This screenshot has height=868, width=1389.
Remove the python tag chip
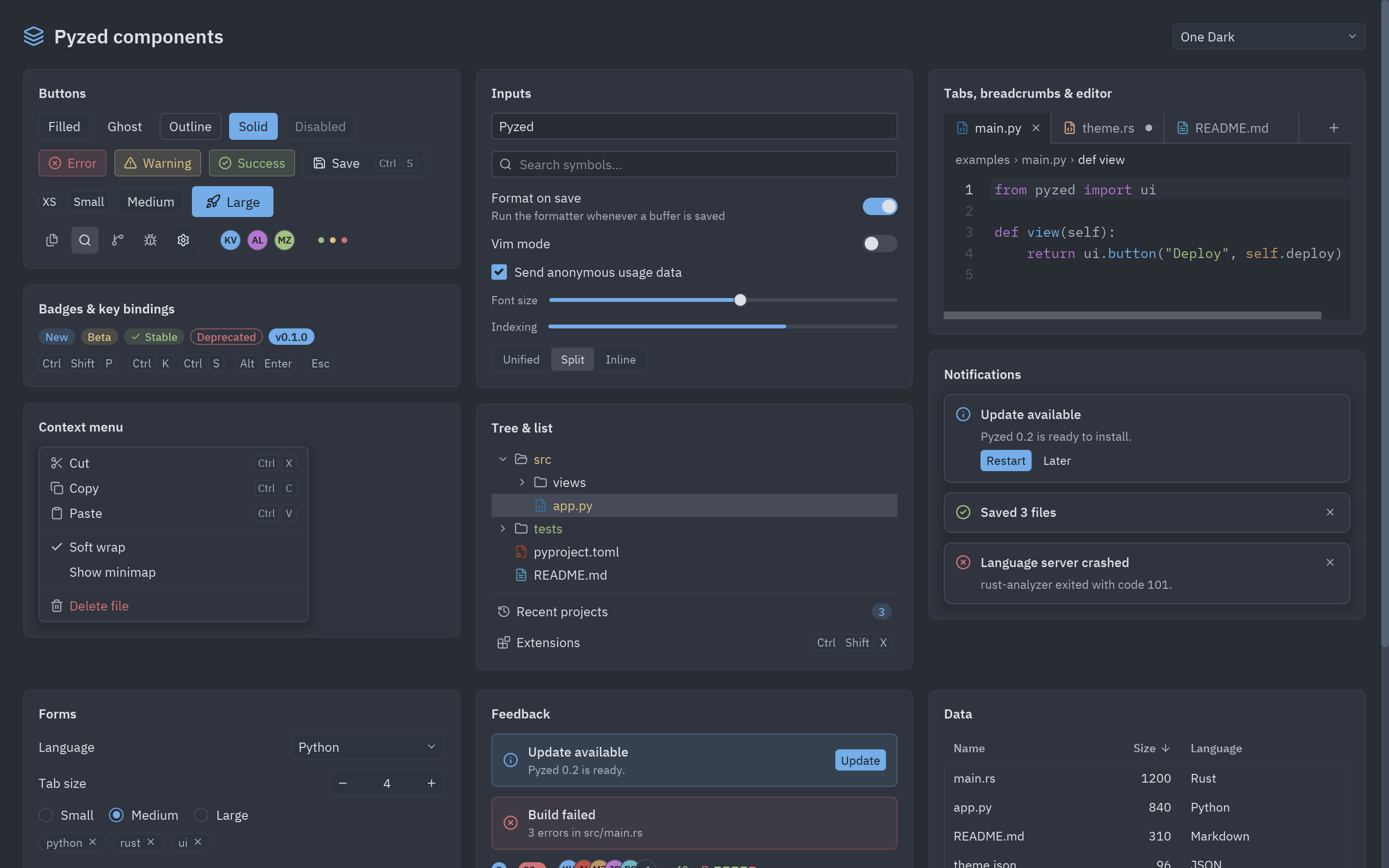click(x=93, y=841)
